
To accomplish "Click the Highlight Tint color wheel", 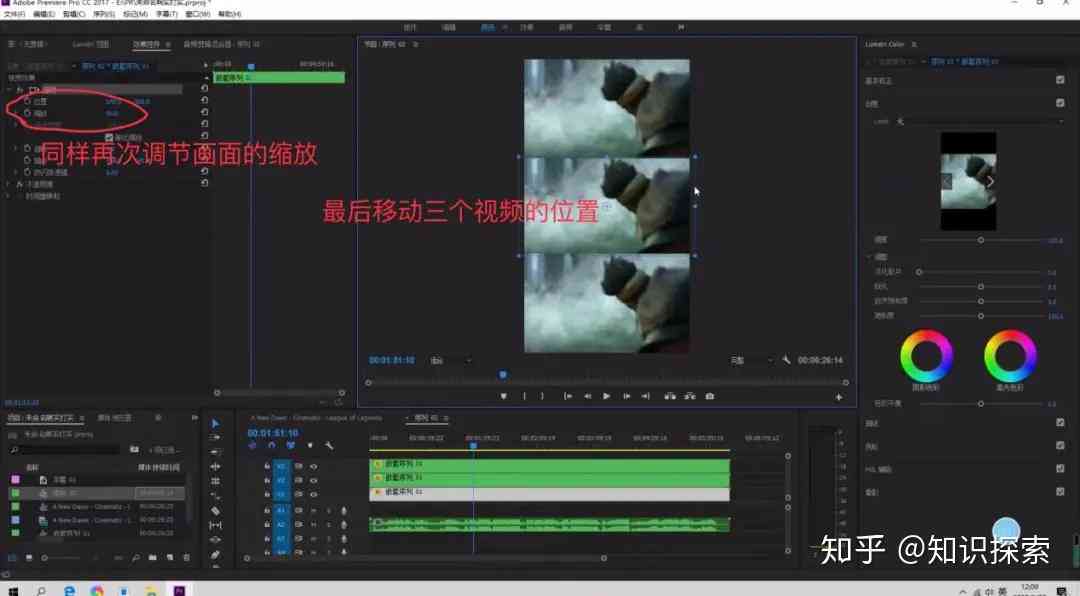I will click(x=1010, y=356).
